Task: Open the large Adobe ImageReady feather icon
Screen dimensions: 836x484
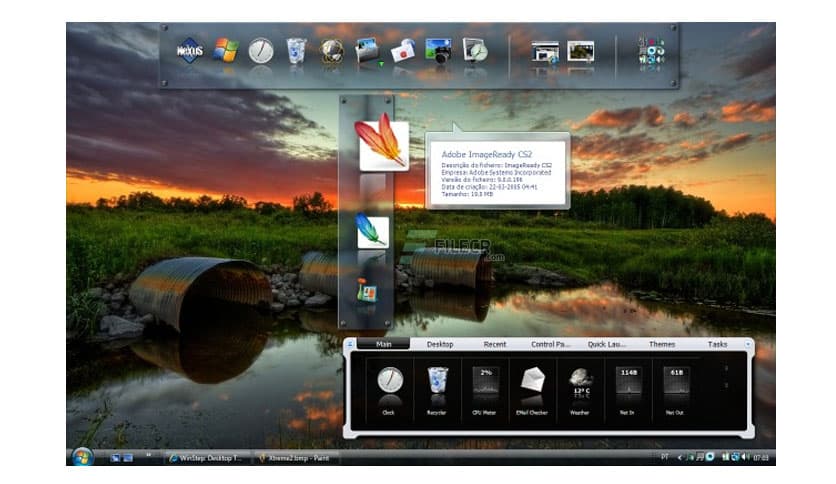Action: pos(381,142)
